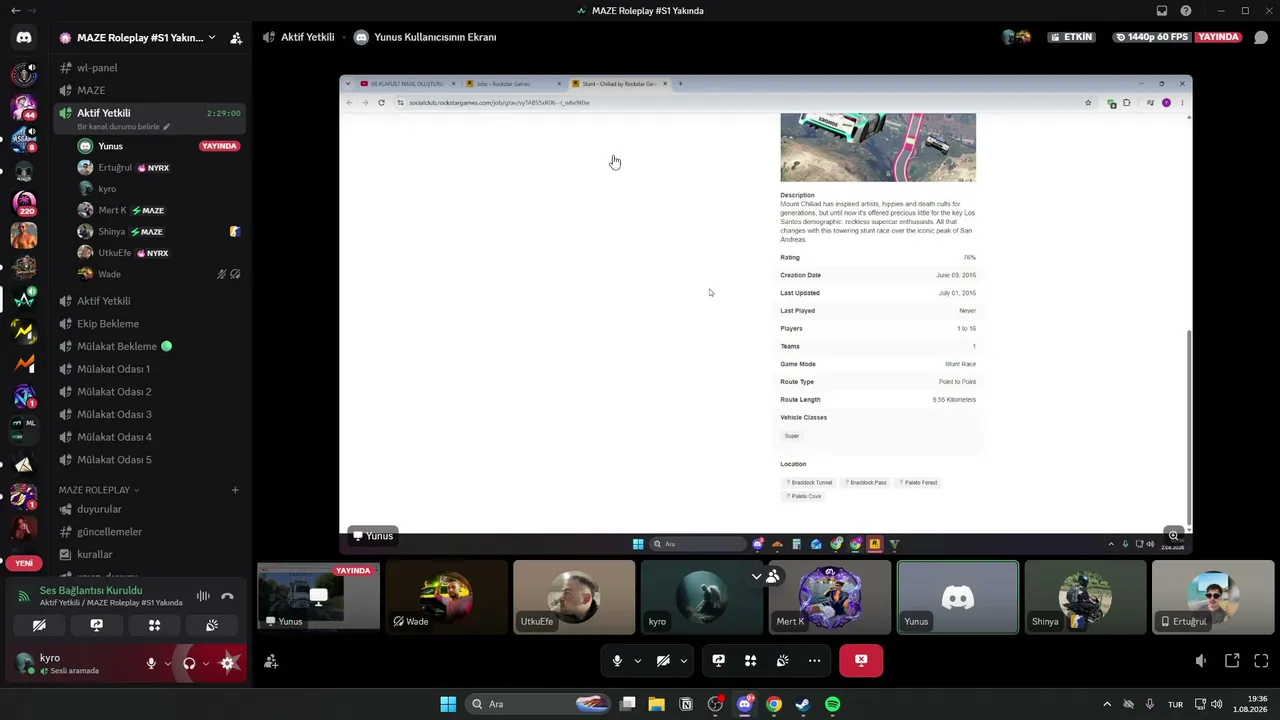Collapse the participants strip with the chevron
The height and width of the screenshot is (720, 1280).
point(756,577)
